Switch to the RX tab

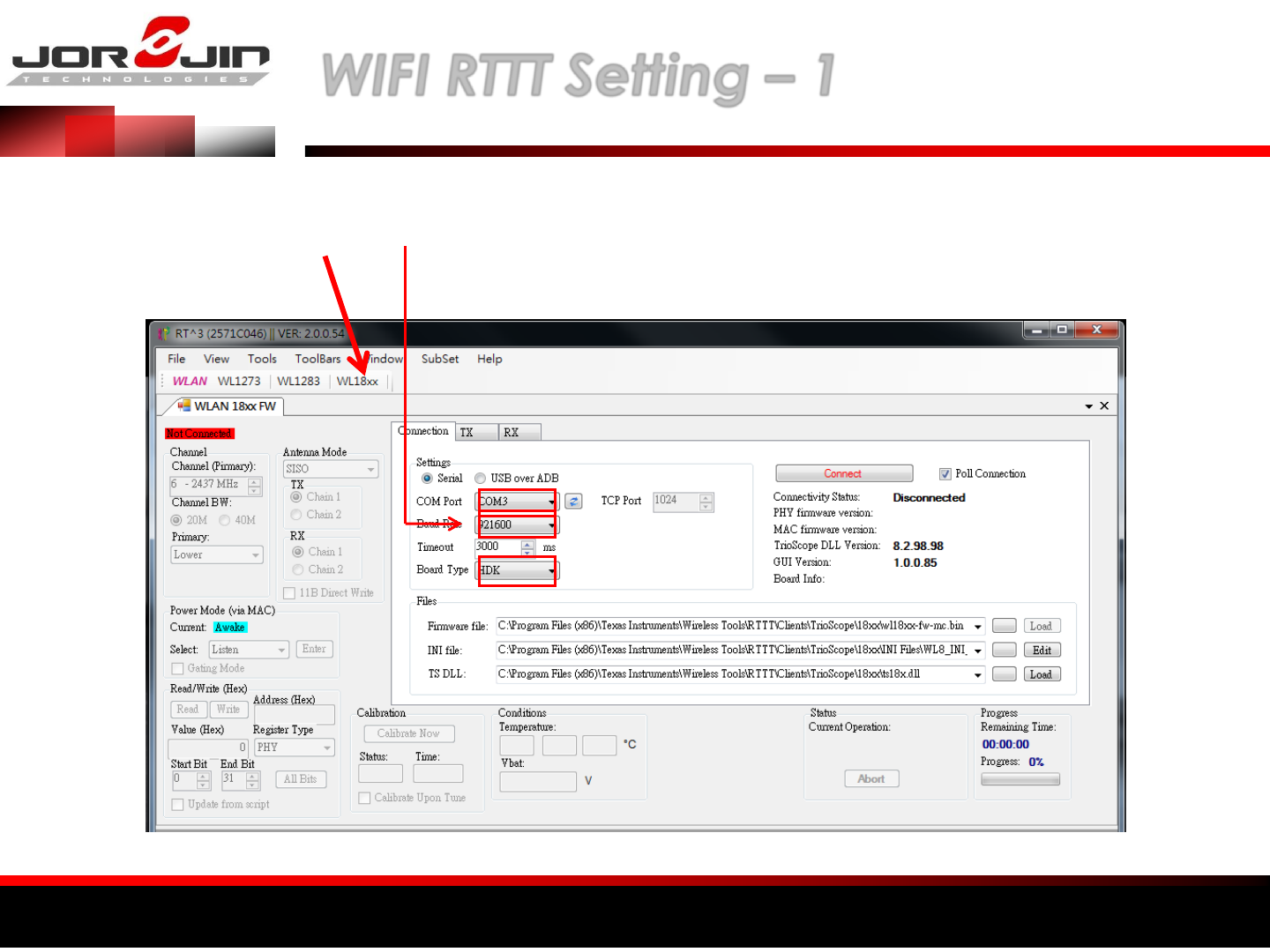click(520, 432)
